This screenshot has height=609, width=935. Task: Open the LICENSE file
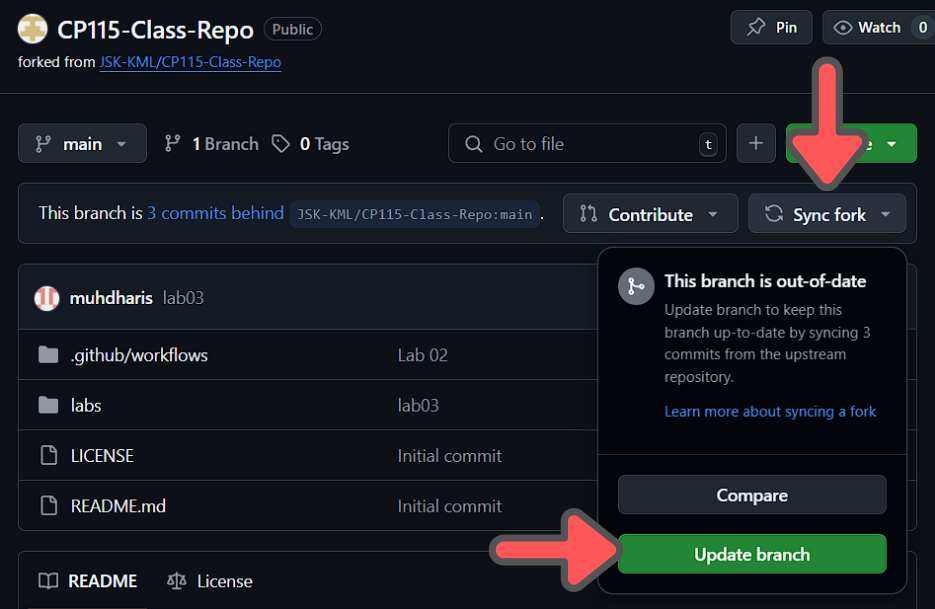coord(102,456)
